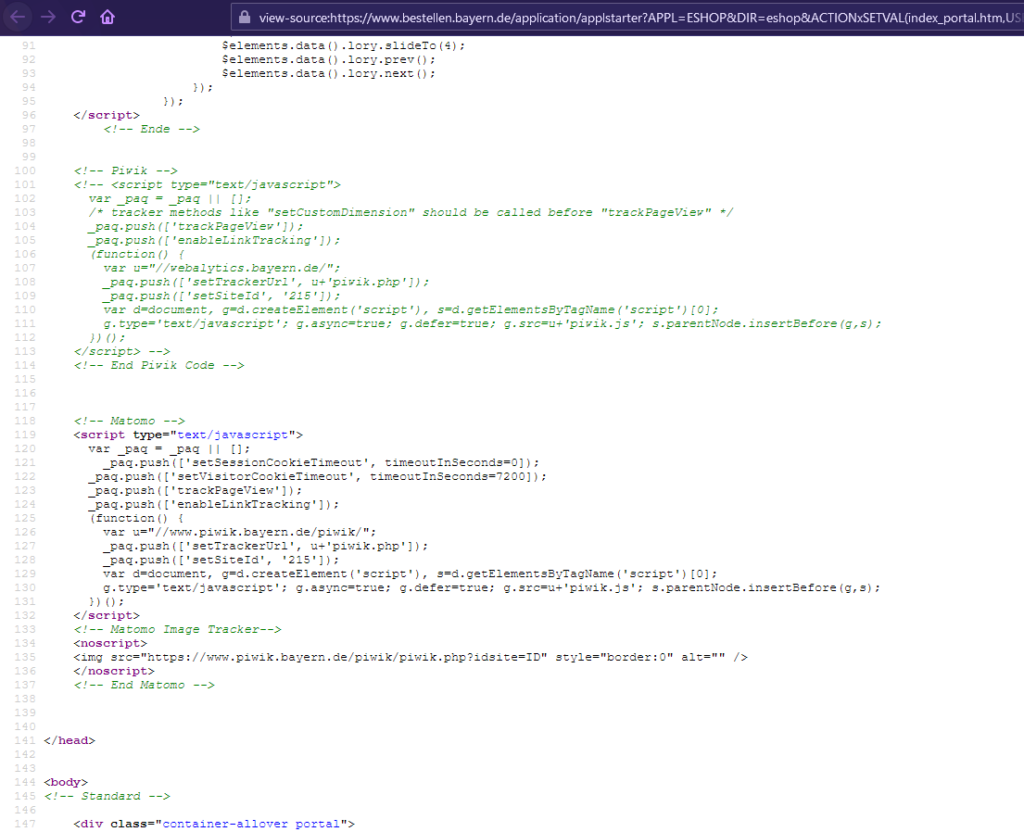Click the closing </noscript> tag
This screenshot has height=832, width=1024.
(x=114, y=671)
